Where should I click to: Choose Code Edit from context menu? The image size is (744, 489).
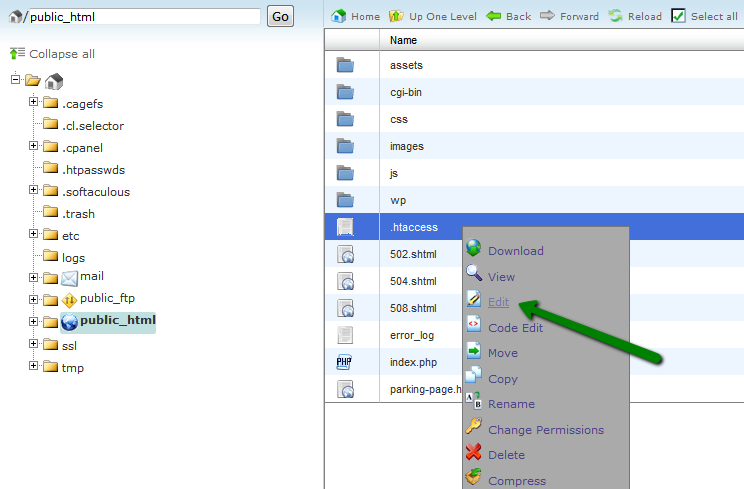(x=515, y=327)
